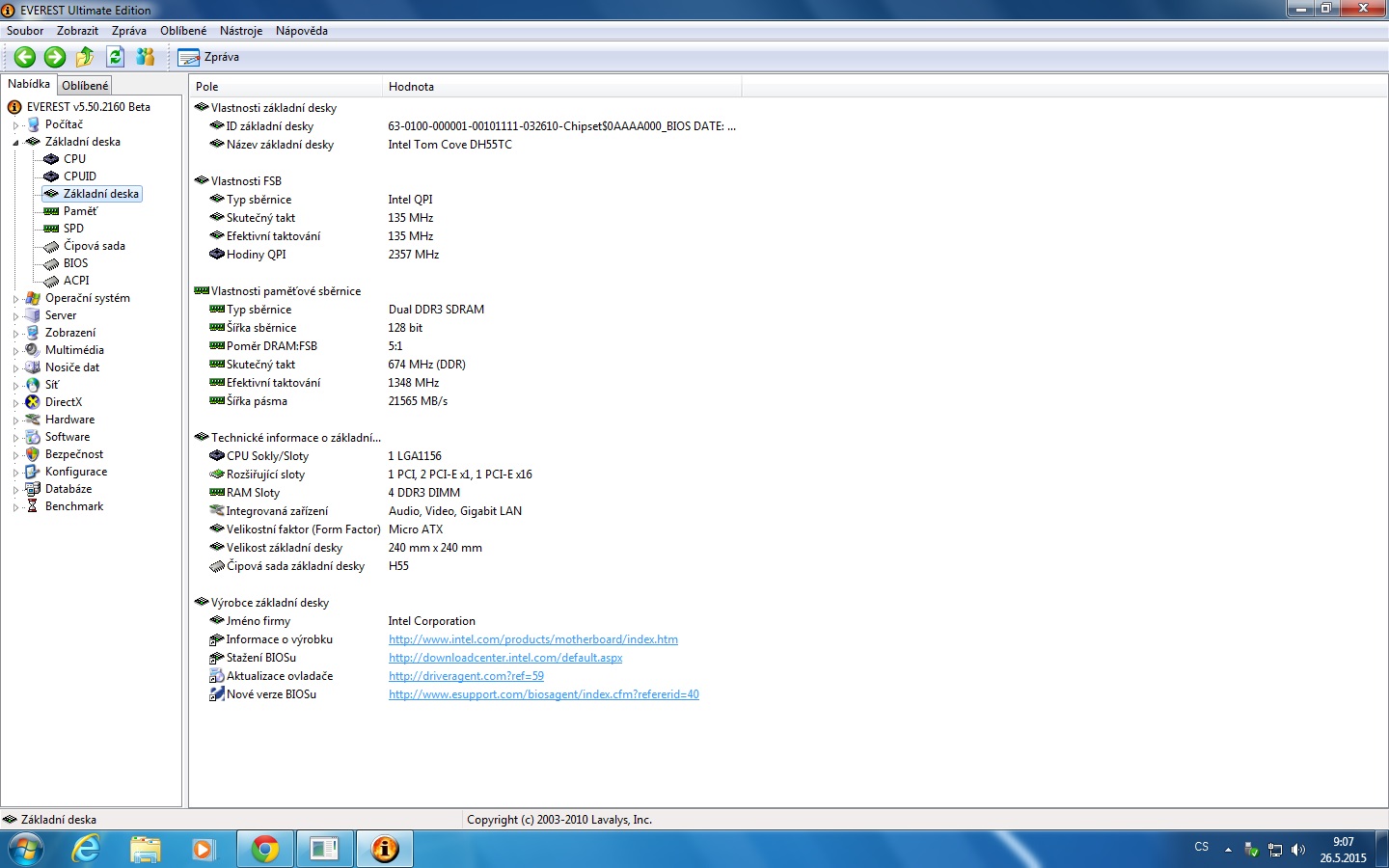Select the Rozšiřující sloty row

point(467,475)
